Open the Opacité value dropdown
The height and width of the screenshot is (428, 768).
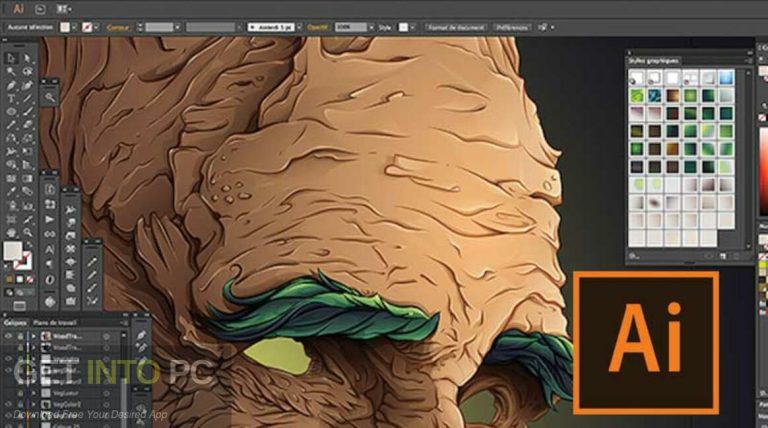click(x=372, y=27)
